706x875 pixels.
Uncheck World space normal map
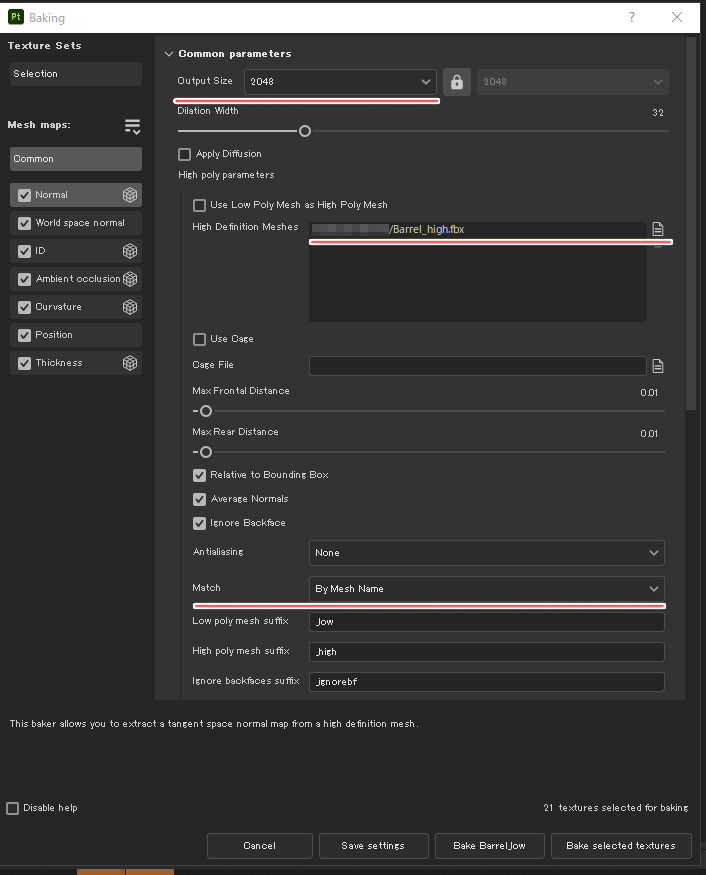(25, 223)
